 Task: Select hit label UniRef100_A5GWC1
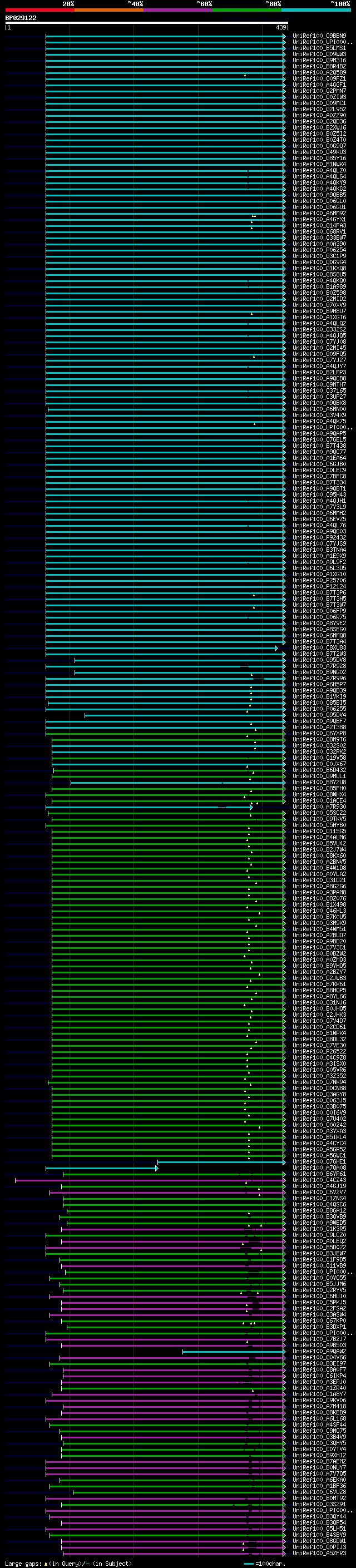(319, 1155)
